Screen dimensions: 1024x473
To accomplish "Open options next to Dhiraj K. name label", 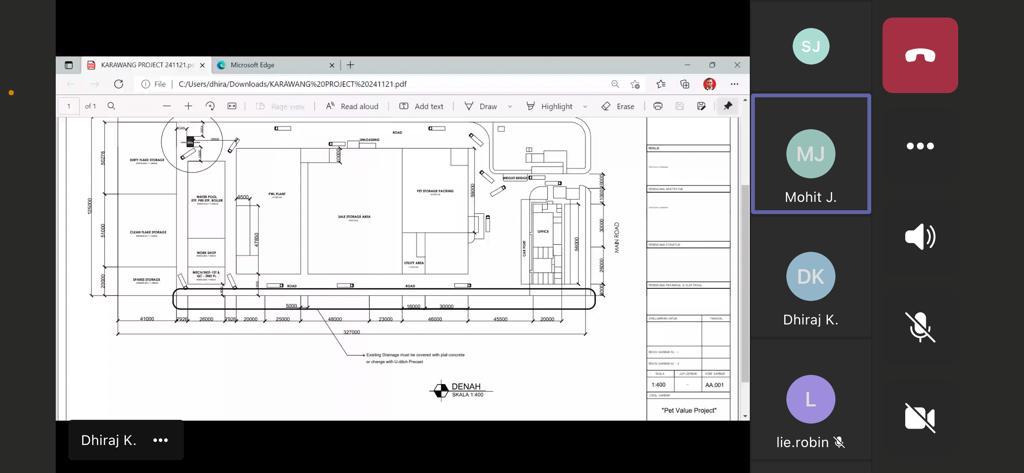I will (x=160, y=440).
